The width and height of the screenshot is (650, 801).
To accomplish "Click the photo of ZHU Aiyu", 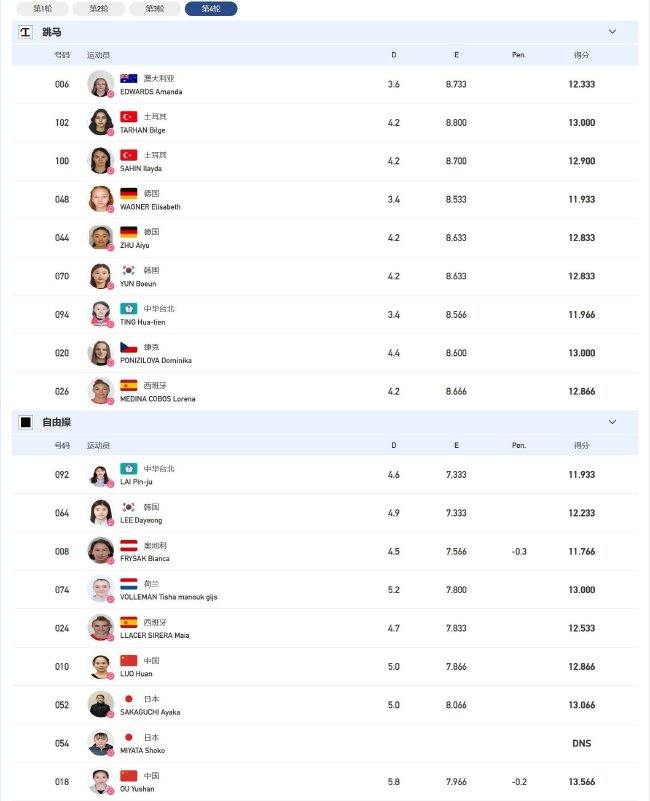I will click(x=100, y=237).
